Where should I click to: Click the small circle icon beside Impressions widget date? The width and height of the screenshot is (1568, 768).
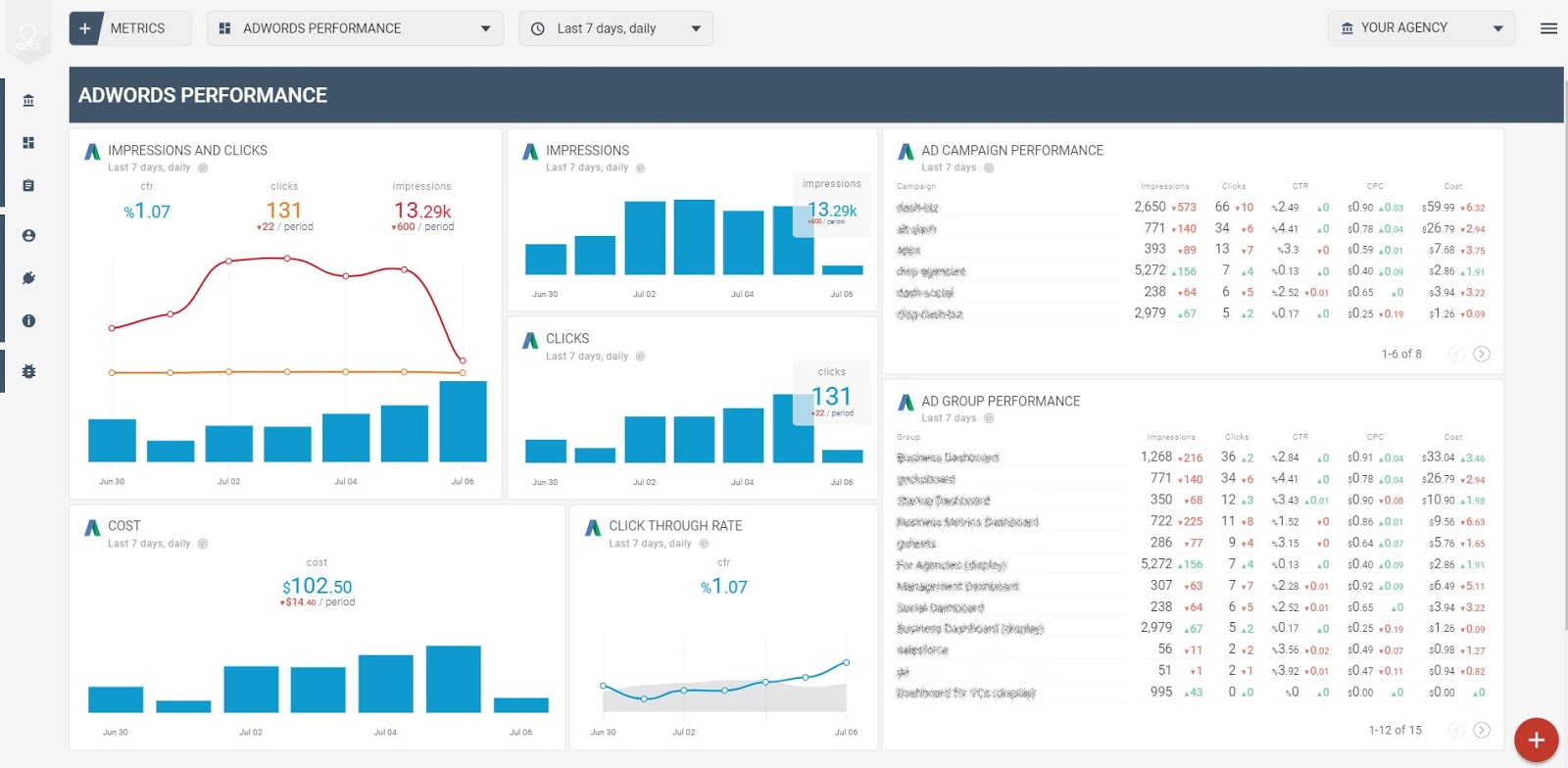[x=641, y=168]
